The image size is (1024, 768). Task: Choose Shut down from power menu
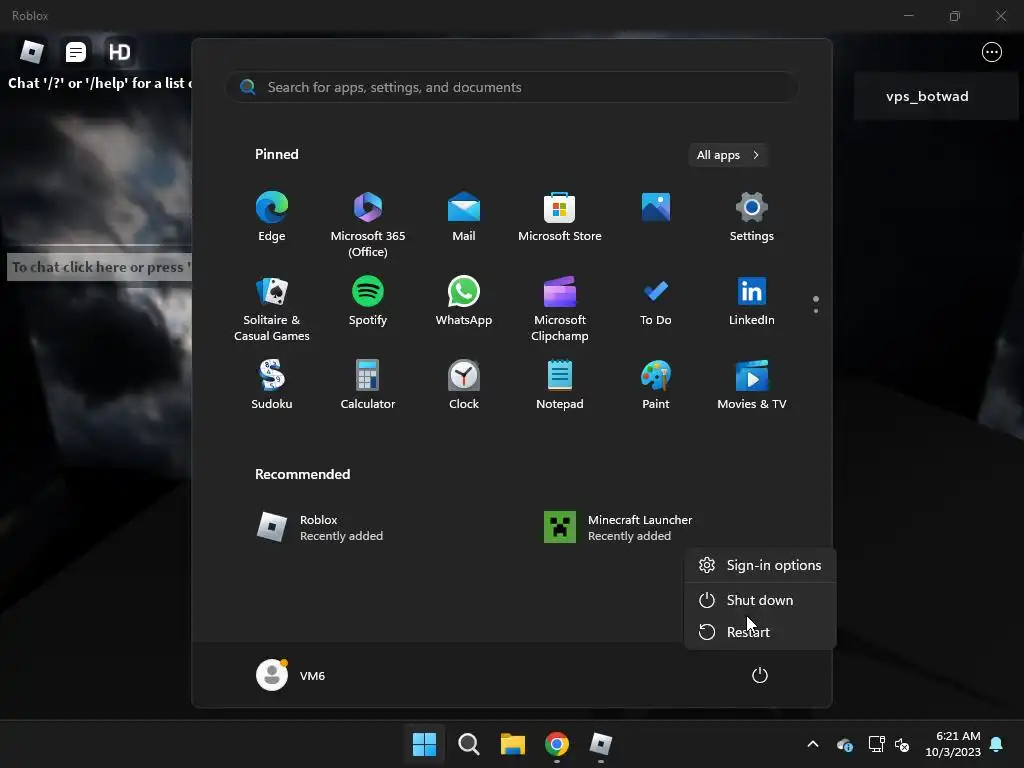[760, 600]
